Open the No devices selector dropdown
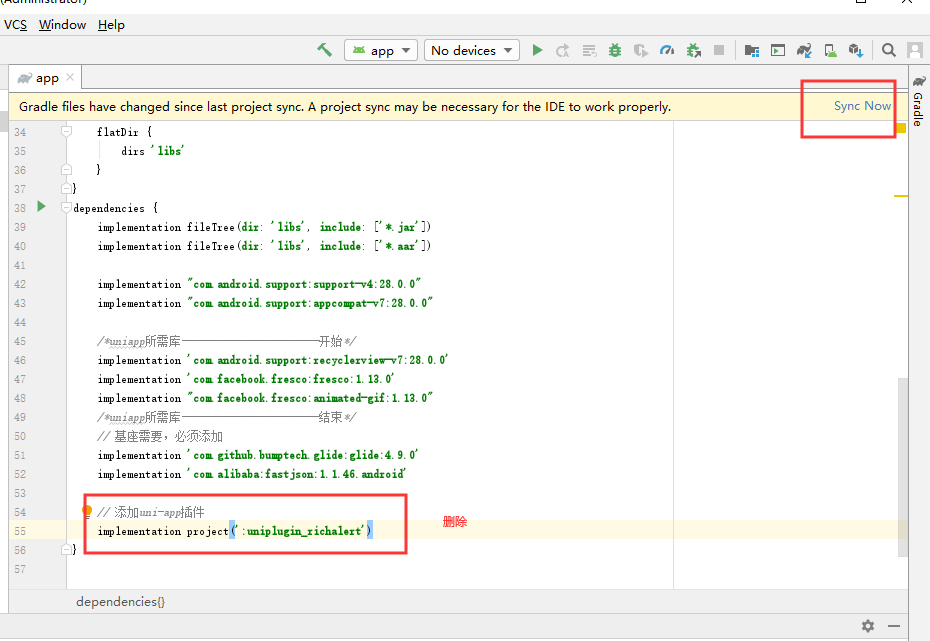Image resolution: width=930 pixels, height=641 pixels. [472, 50]
